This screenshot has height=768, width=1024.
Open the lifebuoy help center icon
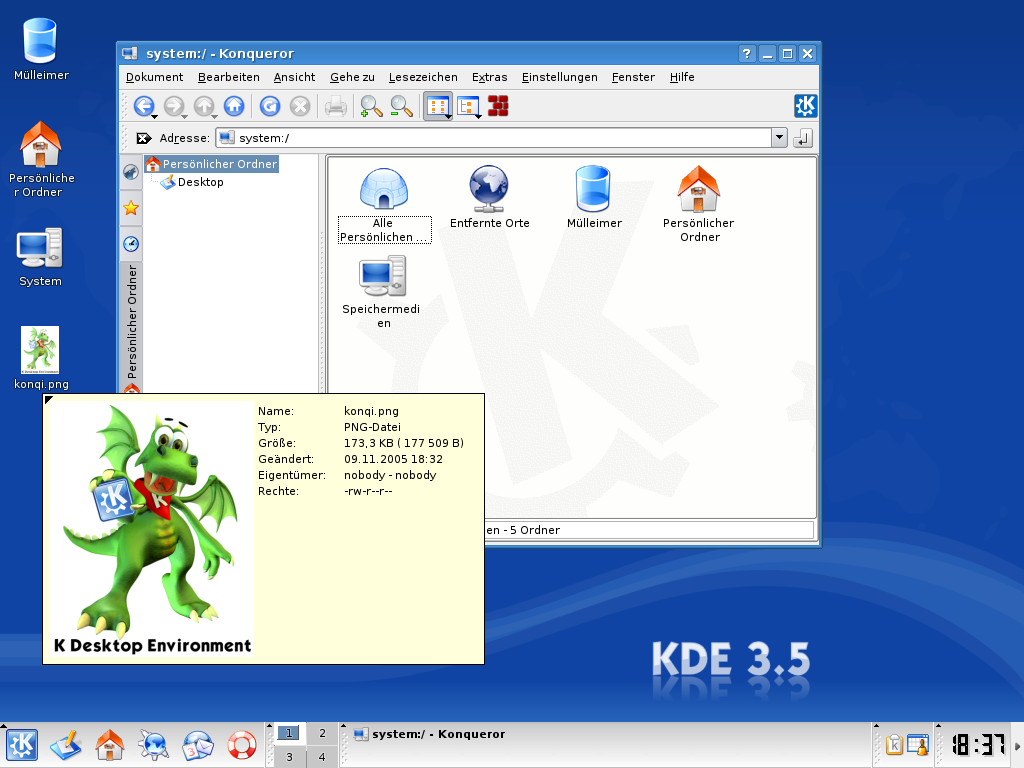tap(242, 744)
